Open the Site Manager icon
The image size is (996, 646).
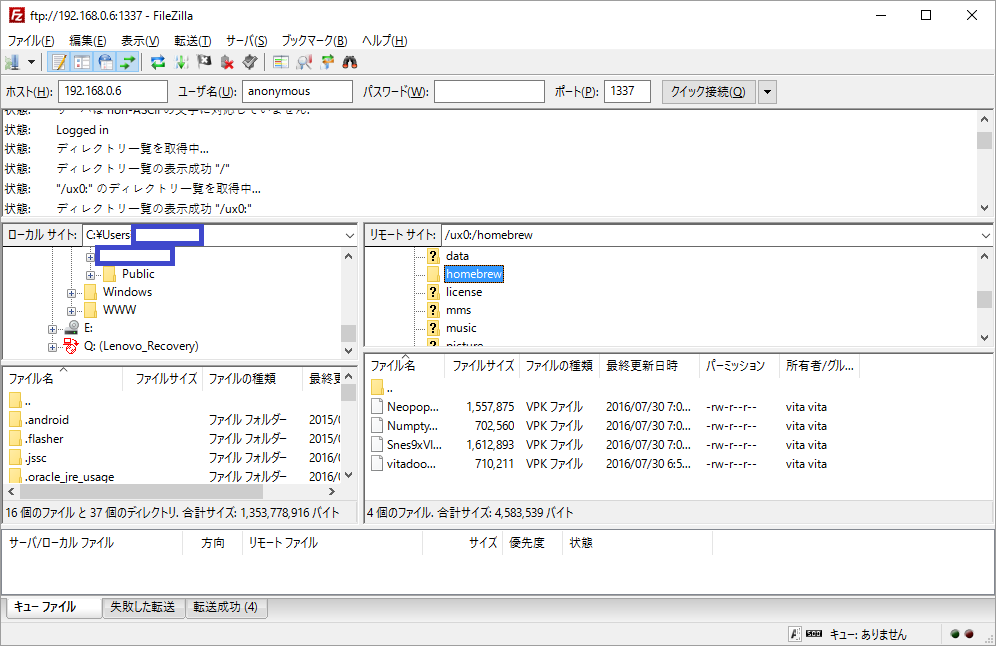[13, 62]
